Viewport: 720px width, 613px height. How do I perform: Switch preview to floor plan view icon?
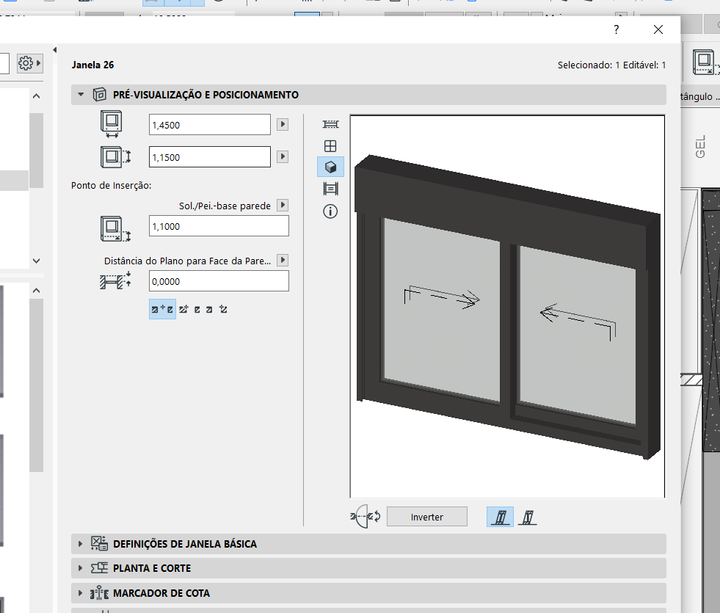[331, 124]
